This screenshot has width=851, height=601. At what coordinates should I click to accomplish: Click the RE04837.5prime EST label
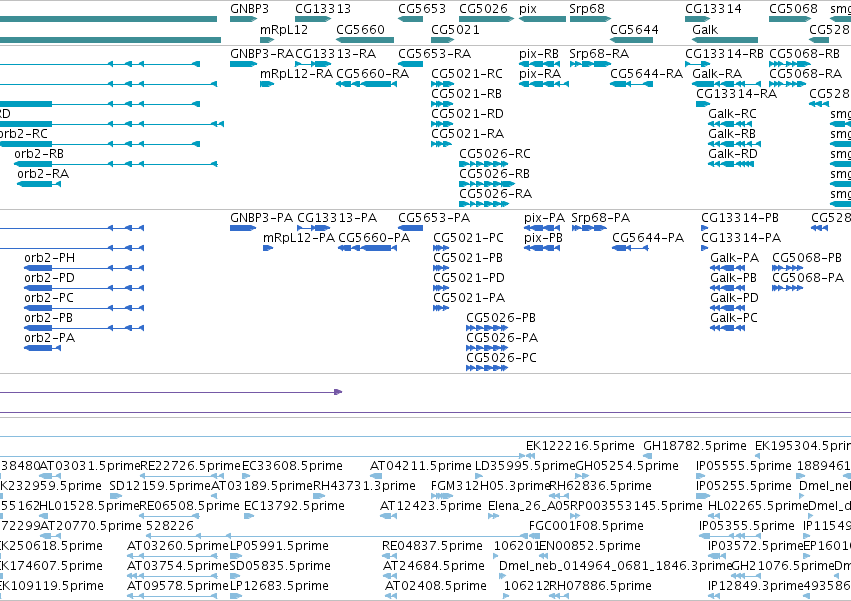pos(432,546)
